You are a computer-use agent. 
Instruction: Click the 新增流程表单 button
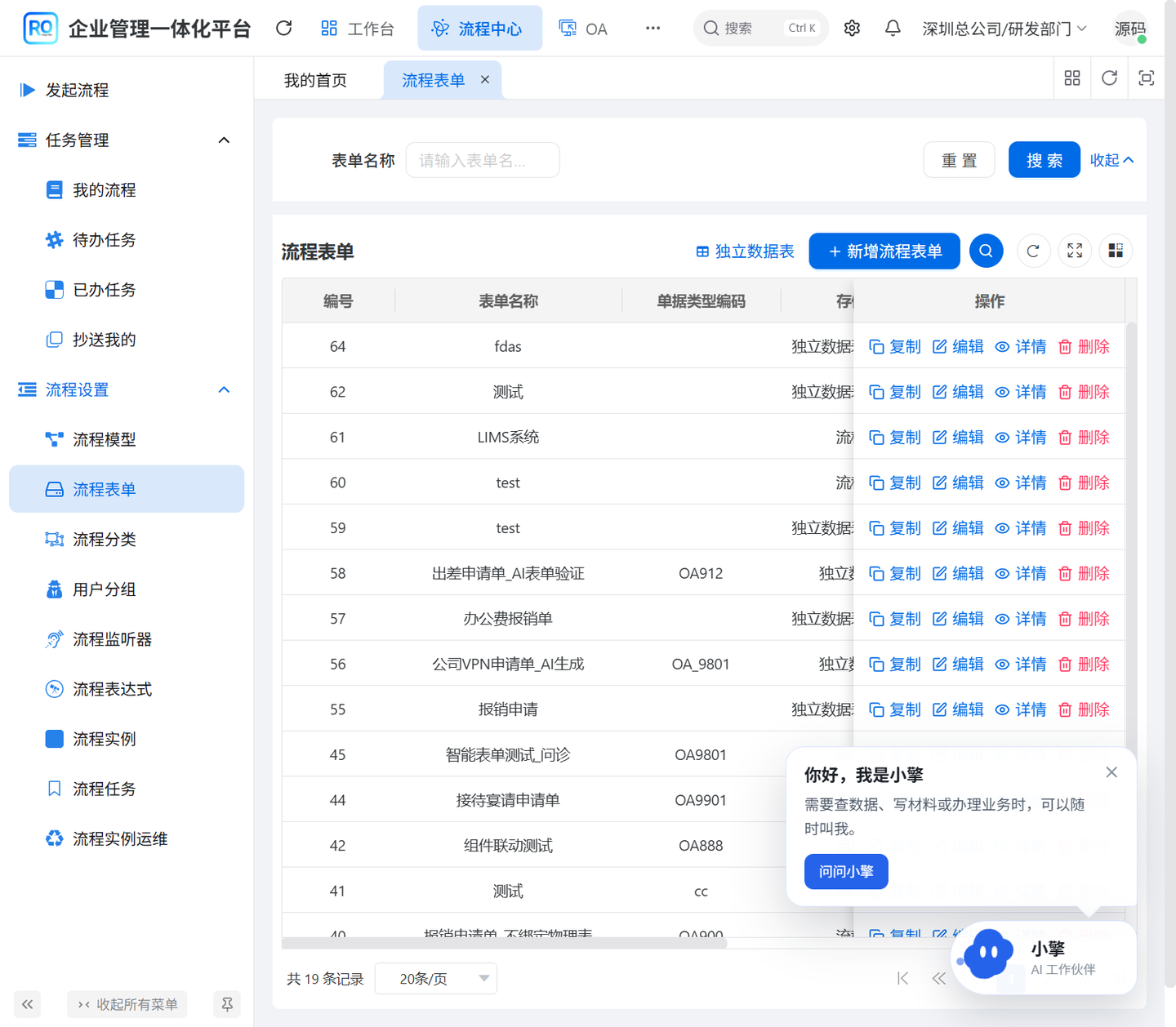coord(885,251)
